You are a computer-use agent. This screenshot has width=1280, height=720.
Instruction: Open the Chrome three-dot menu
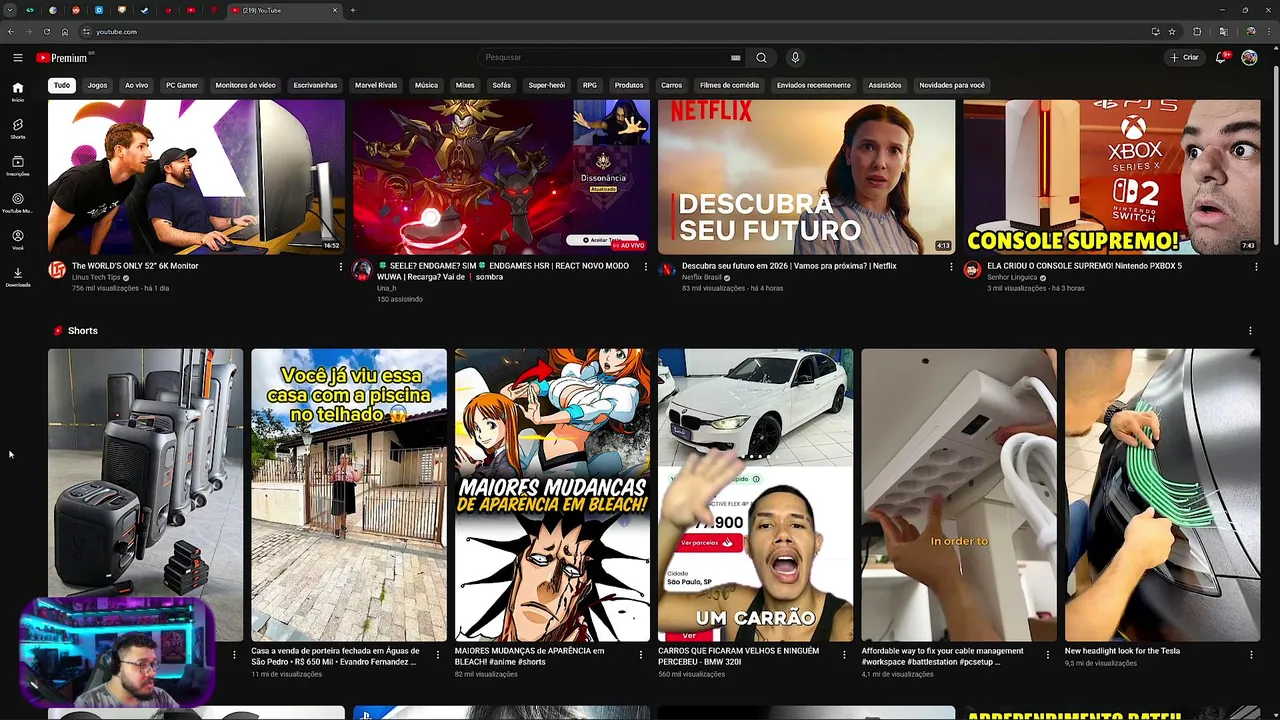[1269, 32]
